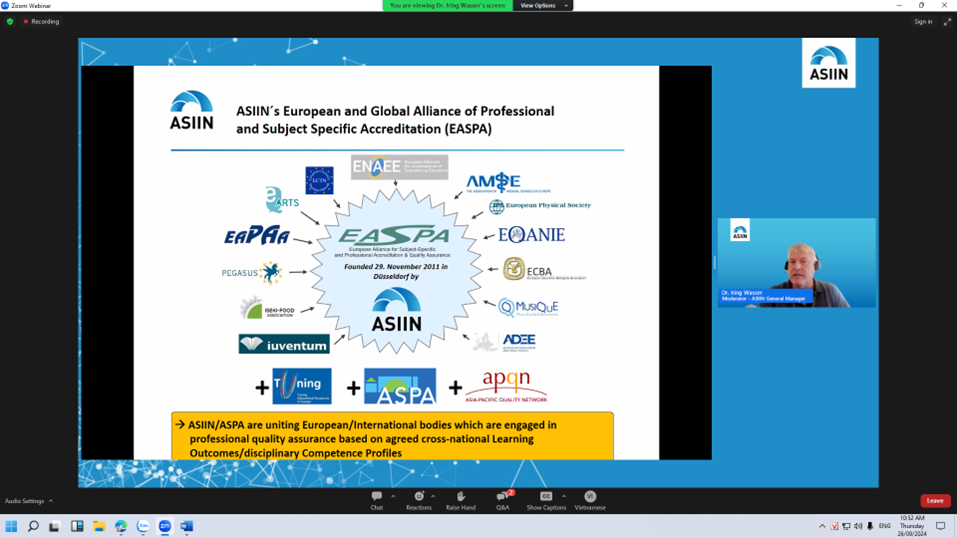Open the View Options dropdown
This screenshot has height=538, width=957.
[544, 5]
